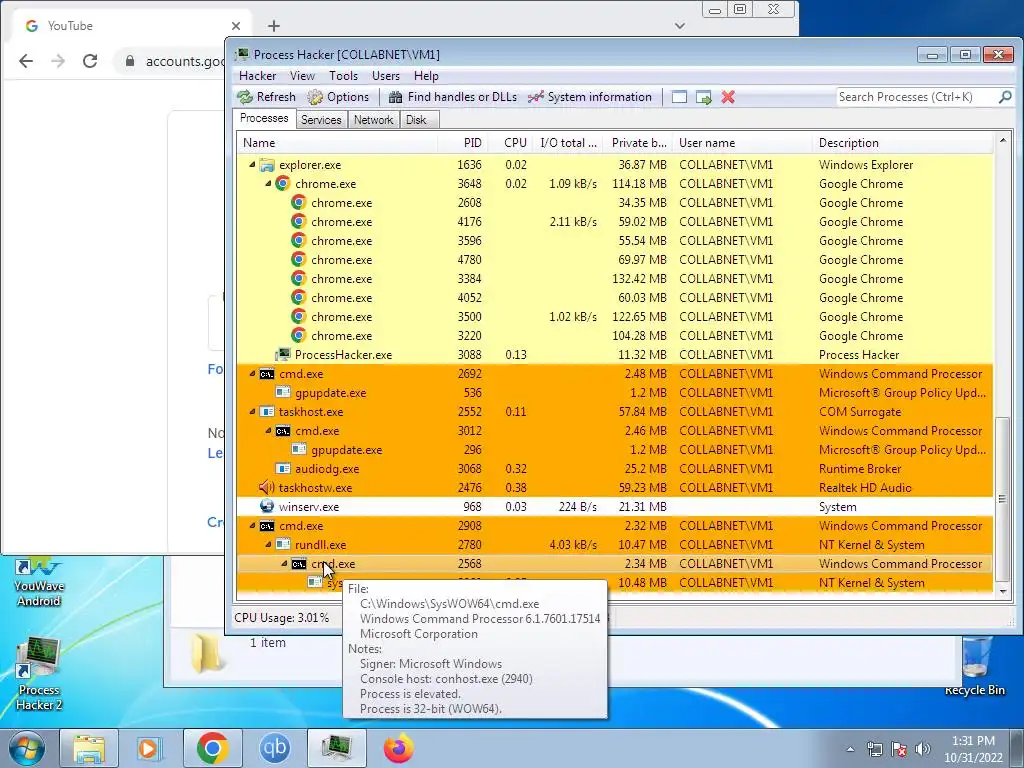Click the Chrome icon of PID 3384
1024x768 pixels.
pyautogui.click(x=298, y=278)
